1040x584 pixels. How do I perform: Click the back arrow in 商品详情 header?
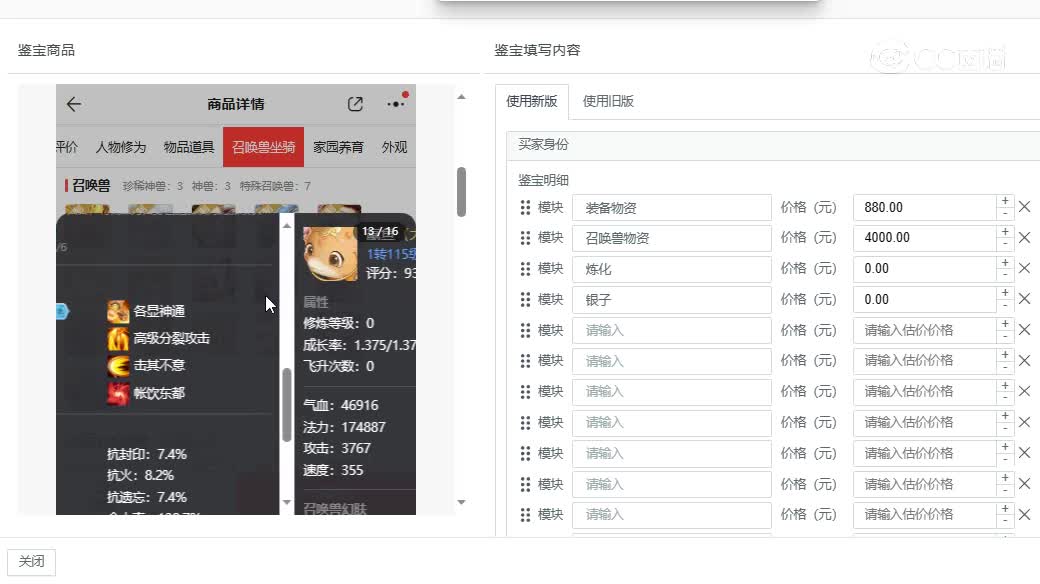click(74, 104)
